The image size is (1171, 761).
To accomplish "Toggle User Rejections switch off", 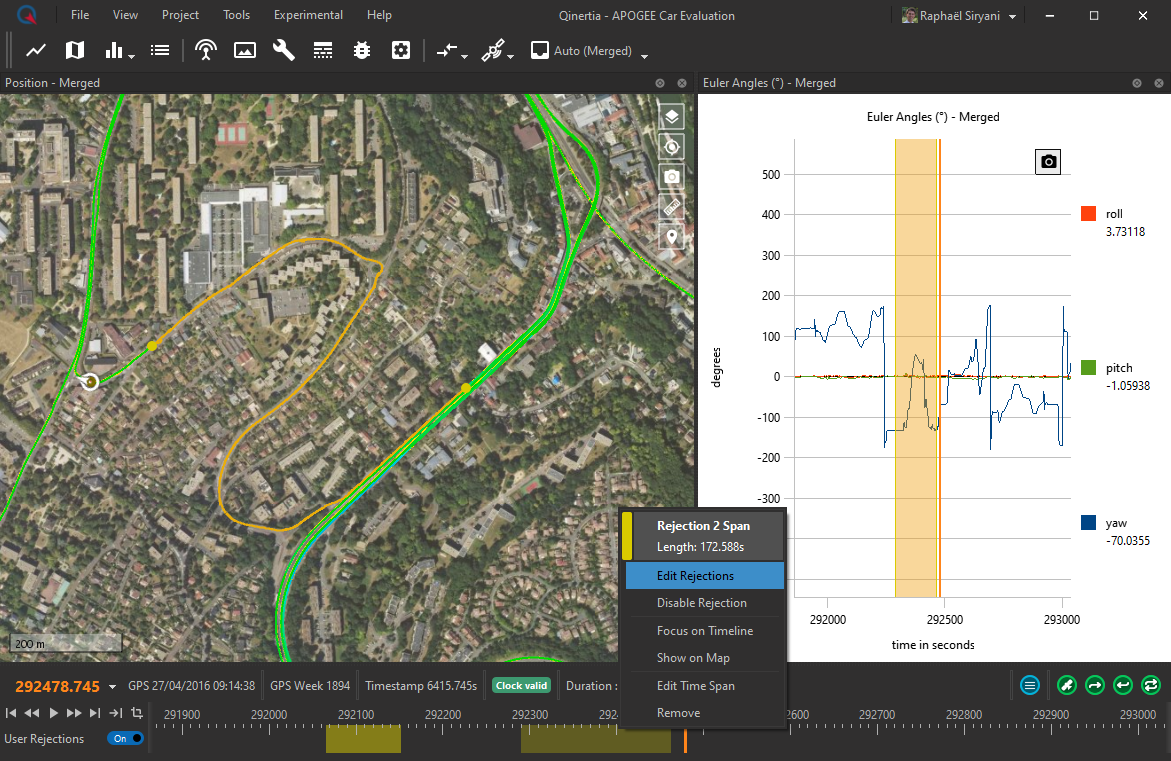I will point(125,738).
